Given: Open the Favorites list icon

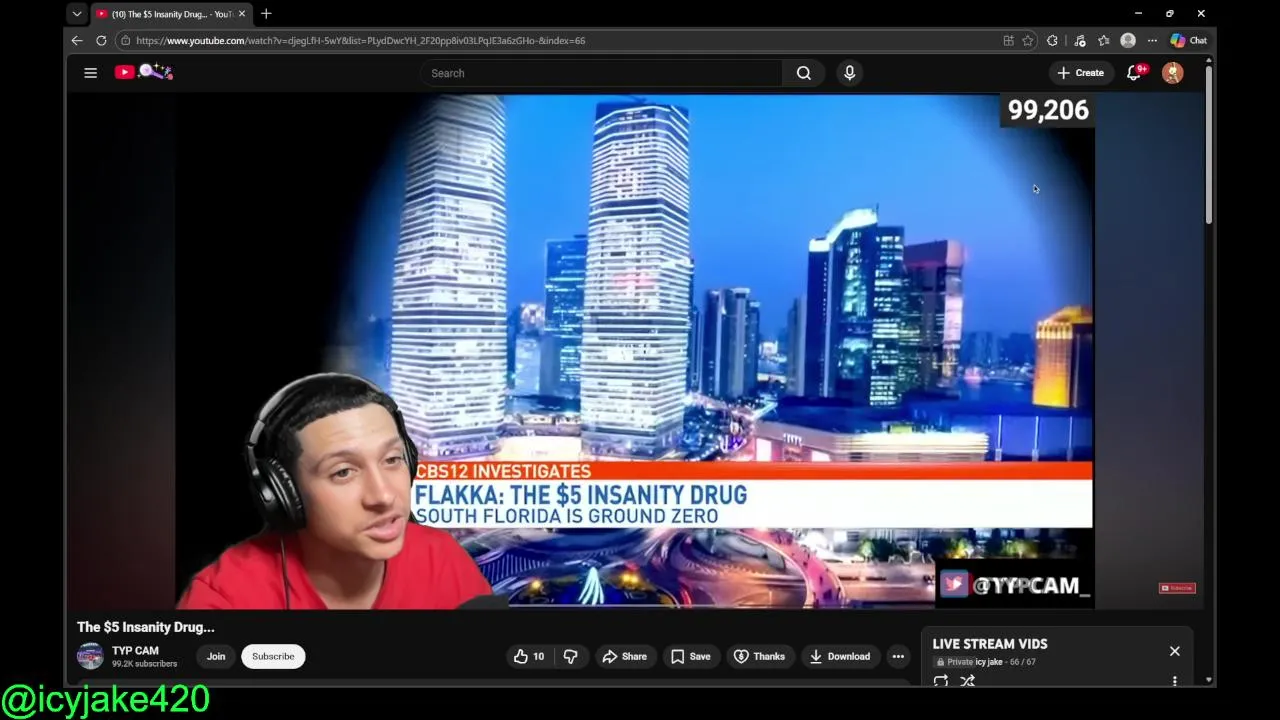Looking at the screenshot, I should pos(1103,40).
